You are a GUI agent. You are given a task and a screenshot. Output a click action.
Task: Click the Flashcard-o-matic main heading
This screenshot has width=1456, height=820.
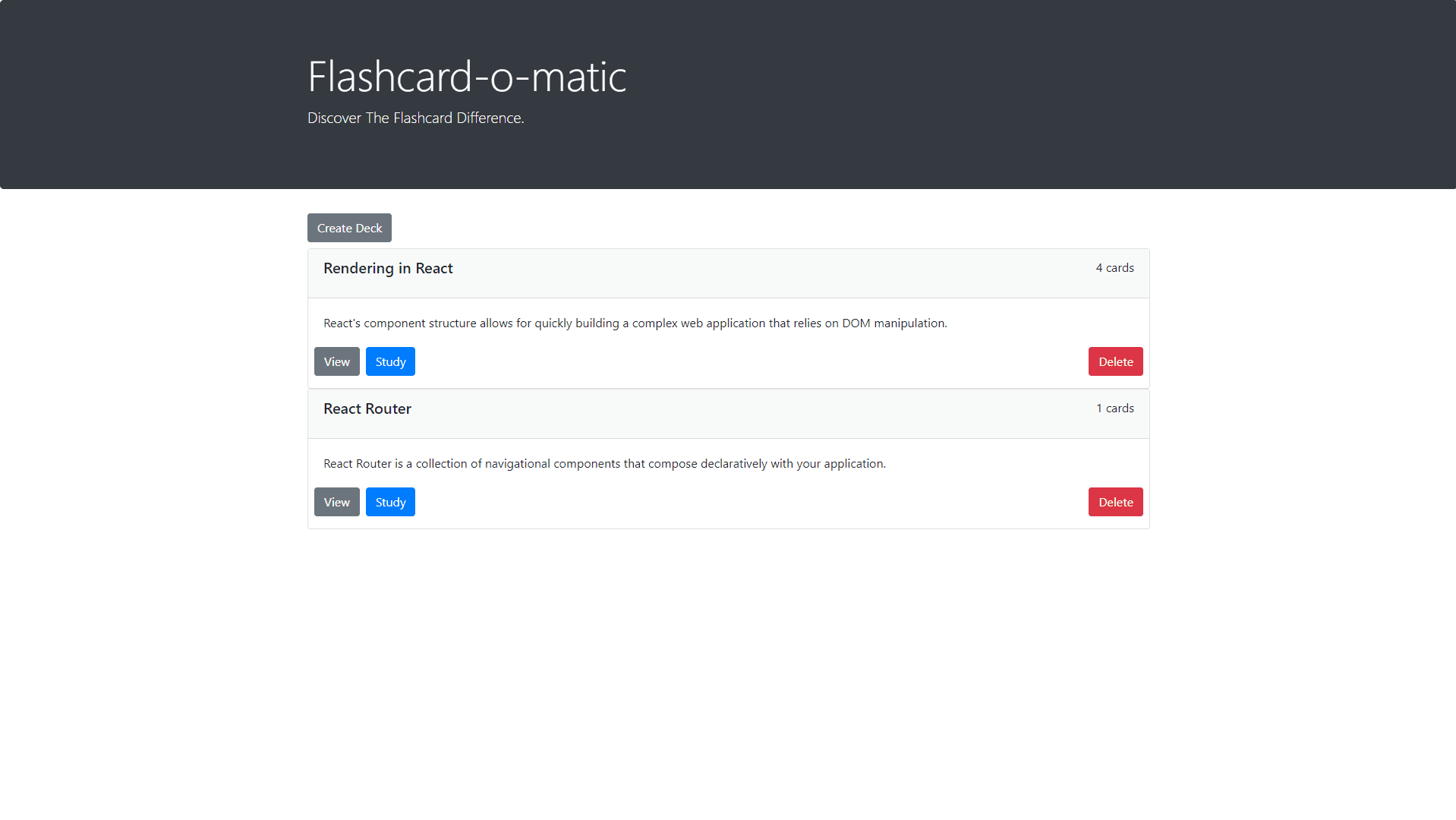point(467,77)
